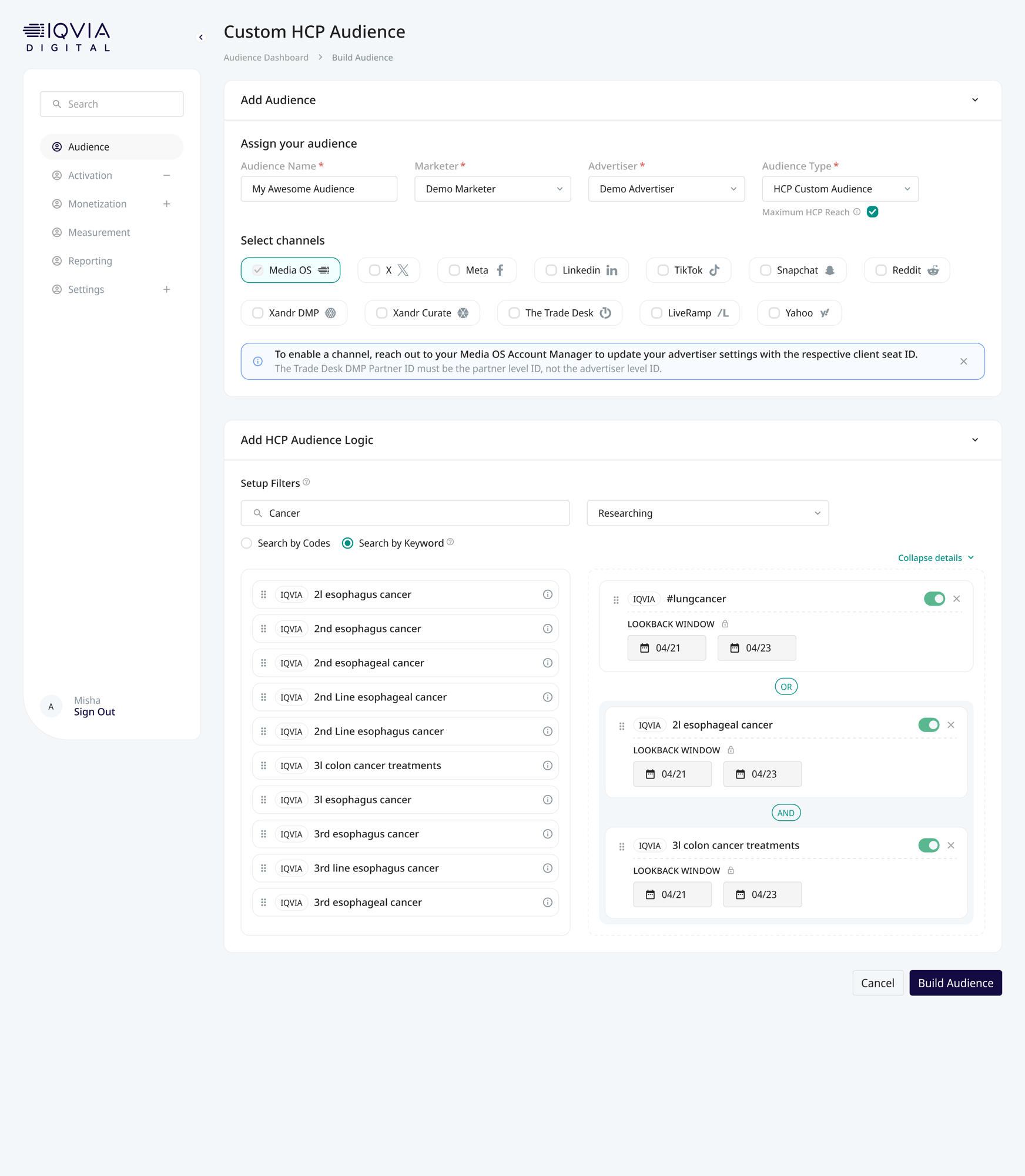This screenshot has height=1176, width=1025.
Task: Click info icon for 2l esophagus cancer
Action: pyautogui.click(x=547, y=594)
